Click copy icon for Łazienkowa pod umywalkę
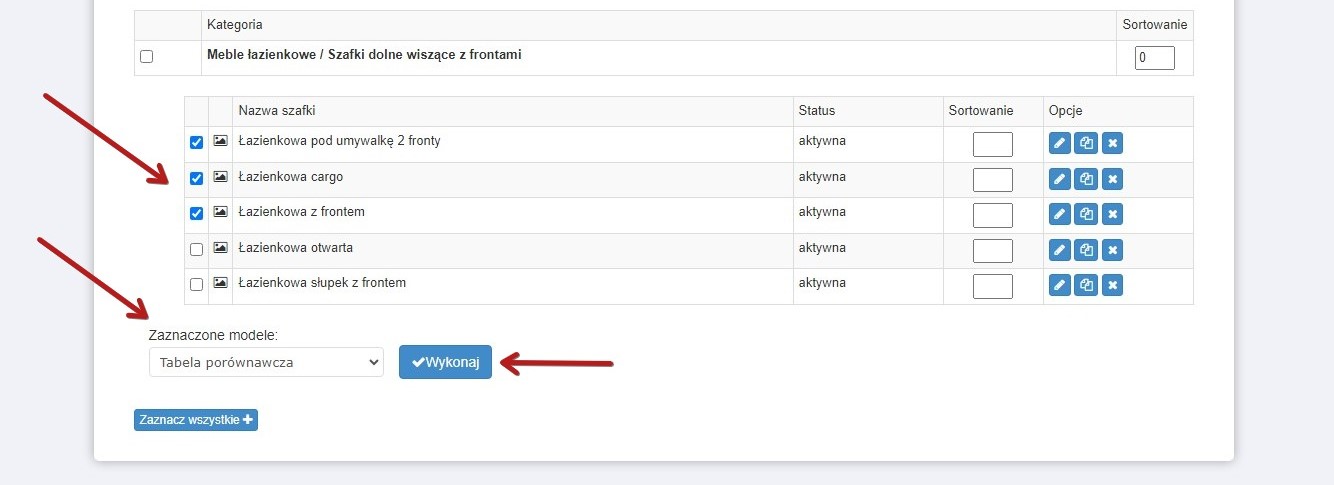1334x485 pixels. [x=1085, y=143]
